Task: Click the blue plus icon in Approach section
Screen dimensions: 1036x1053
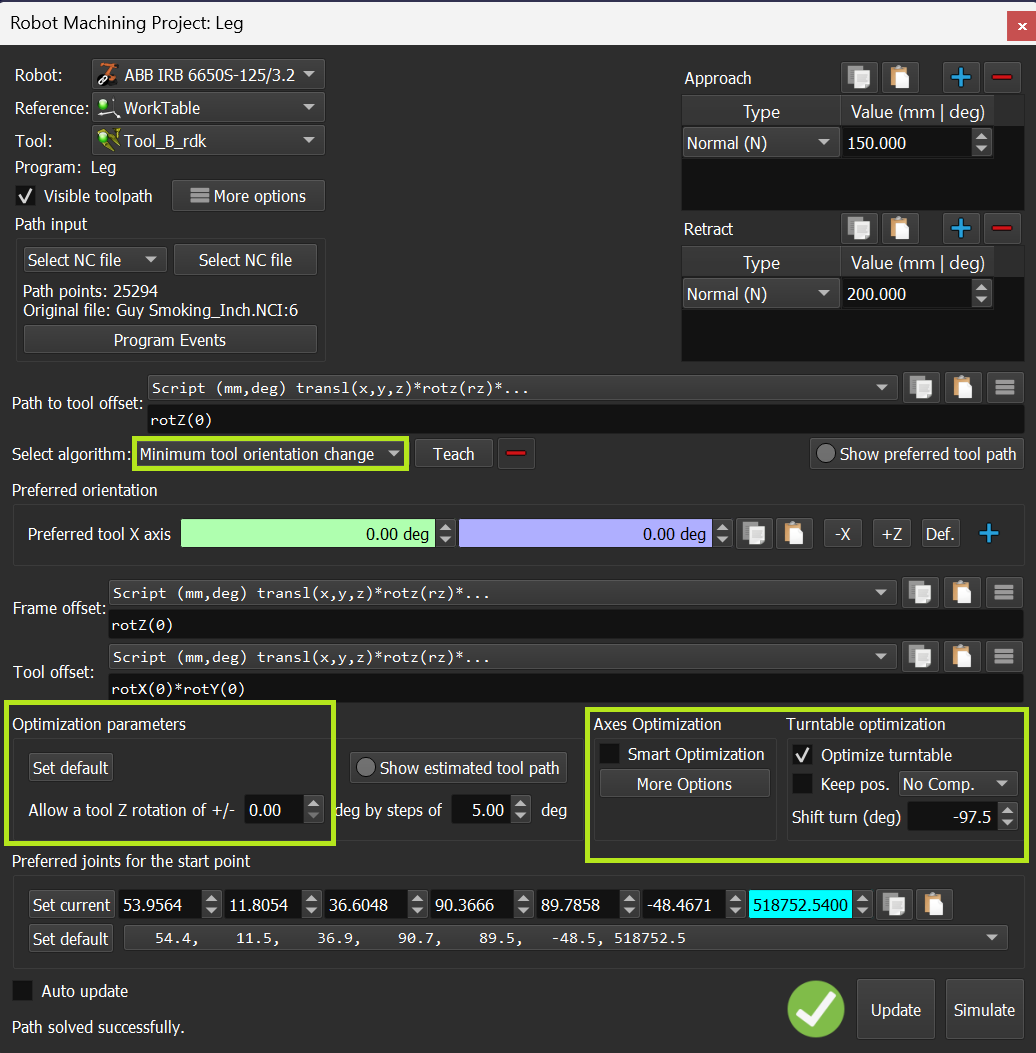Action: click(x=961, y=77)
